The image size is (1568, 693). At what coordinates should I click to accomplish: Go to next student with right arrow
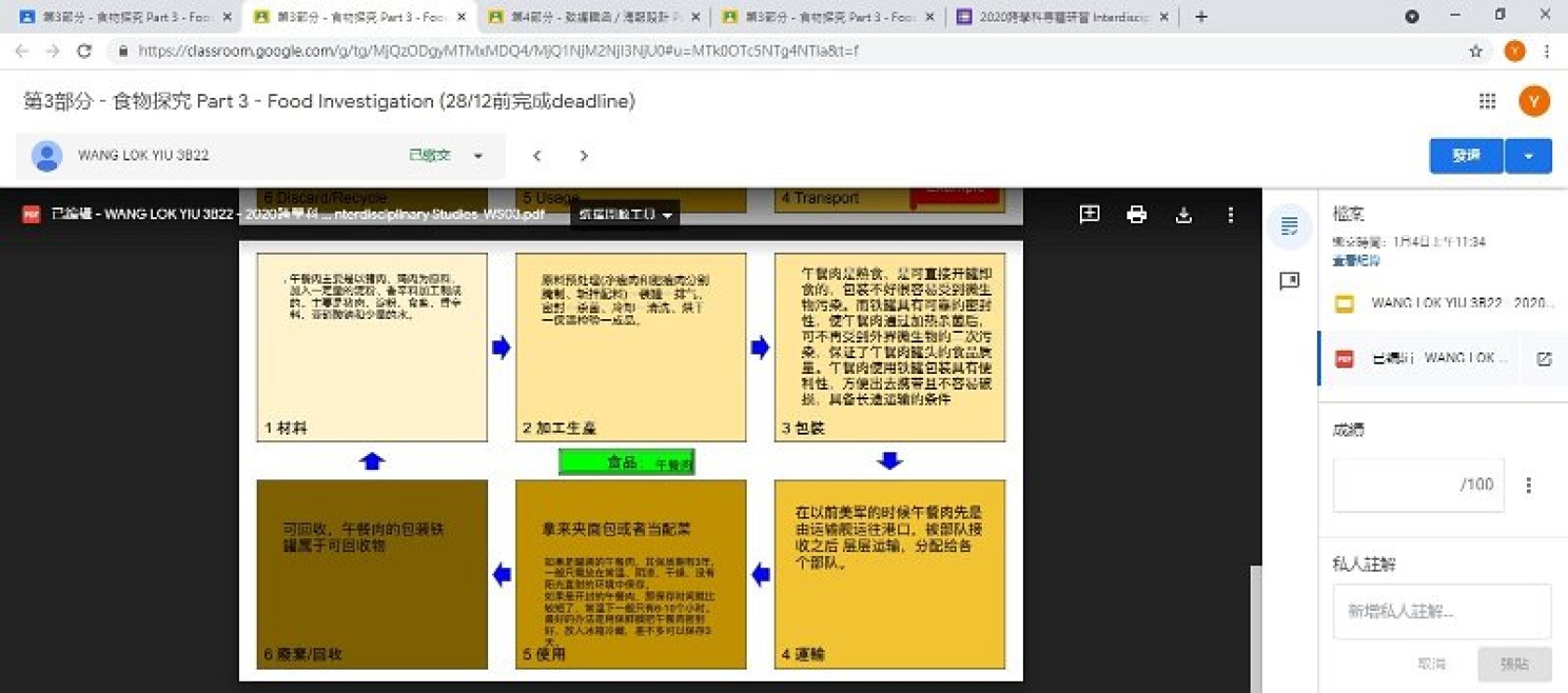point(583,156)
